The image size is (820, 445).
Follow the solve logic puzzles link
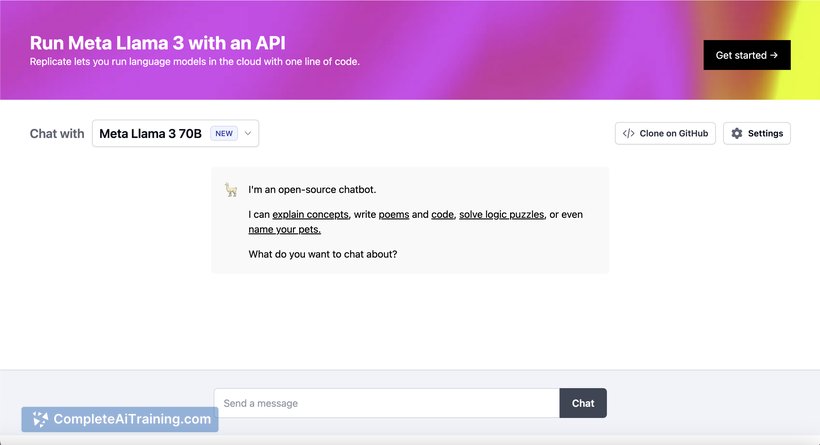click(502, 214)
